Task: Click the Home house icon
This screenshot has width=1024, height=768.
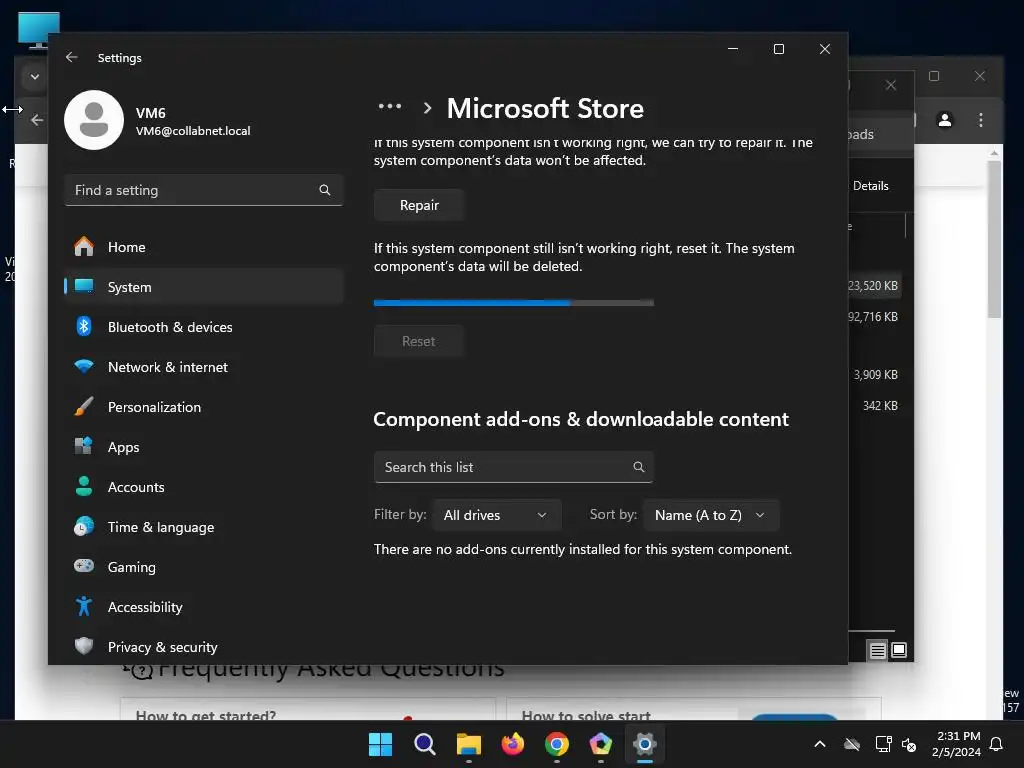Action: 84,246
